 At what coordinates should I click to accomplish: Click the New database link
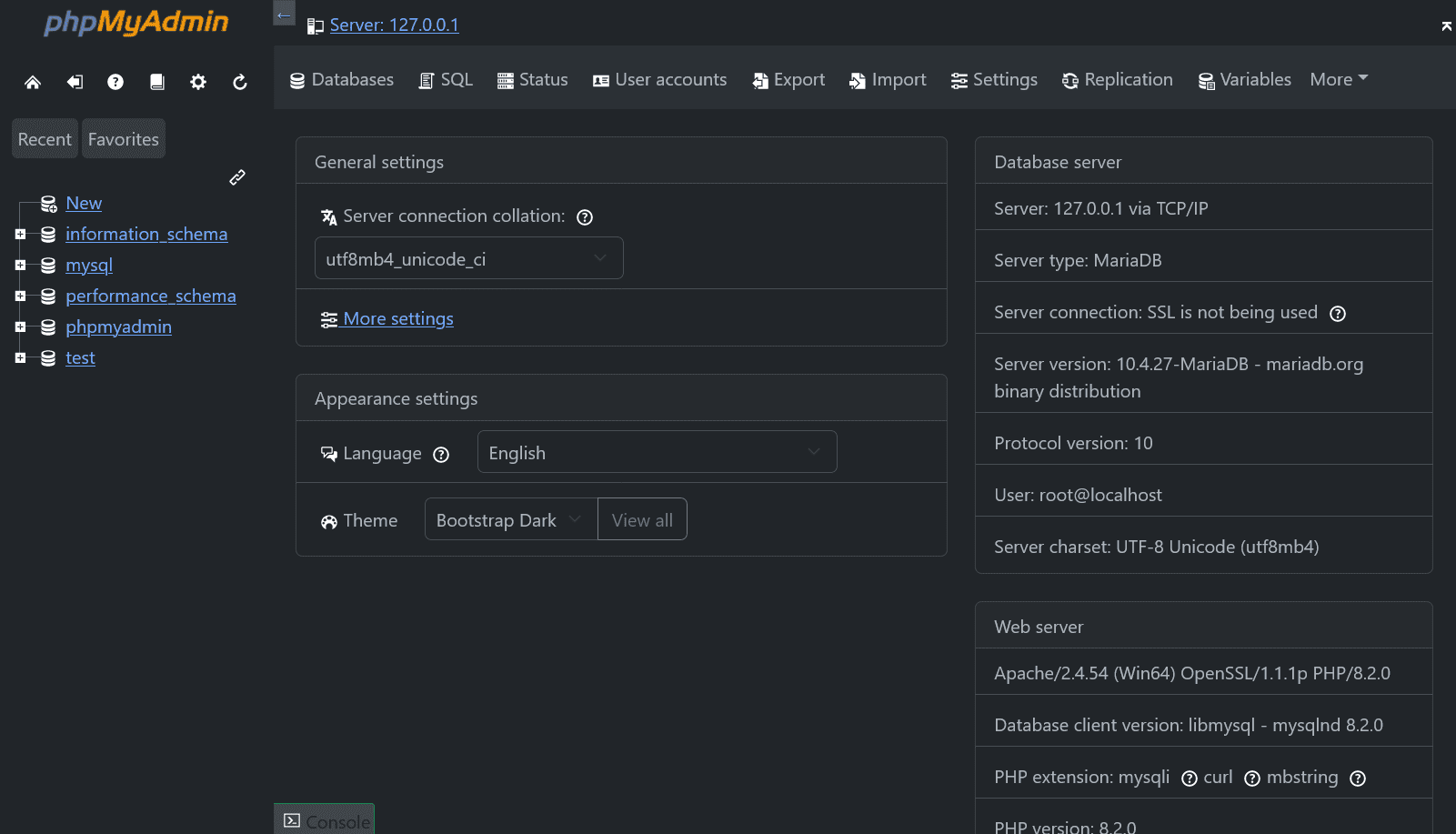[84, 204]
